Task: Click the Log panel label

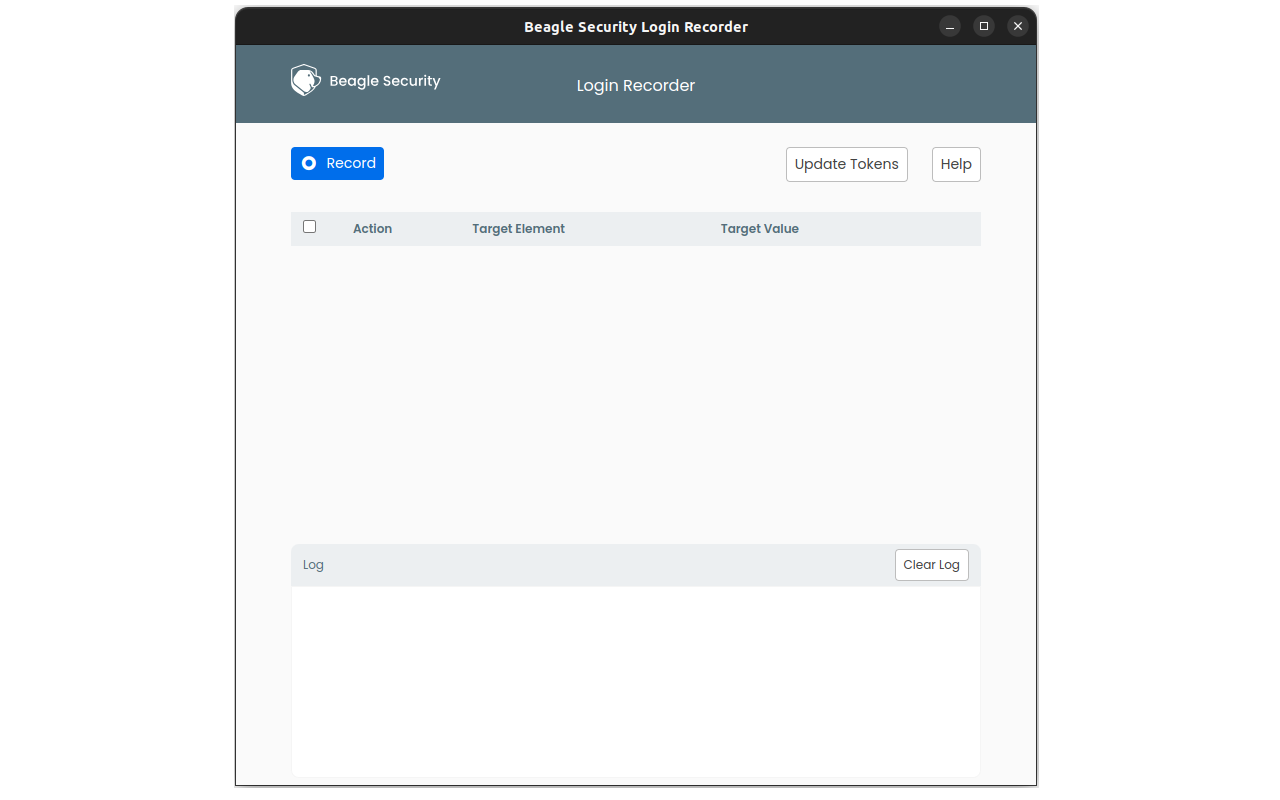Action: 313,565
